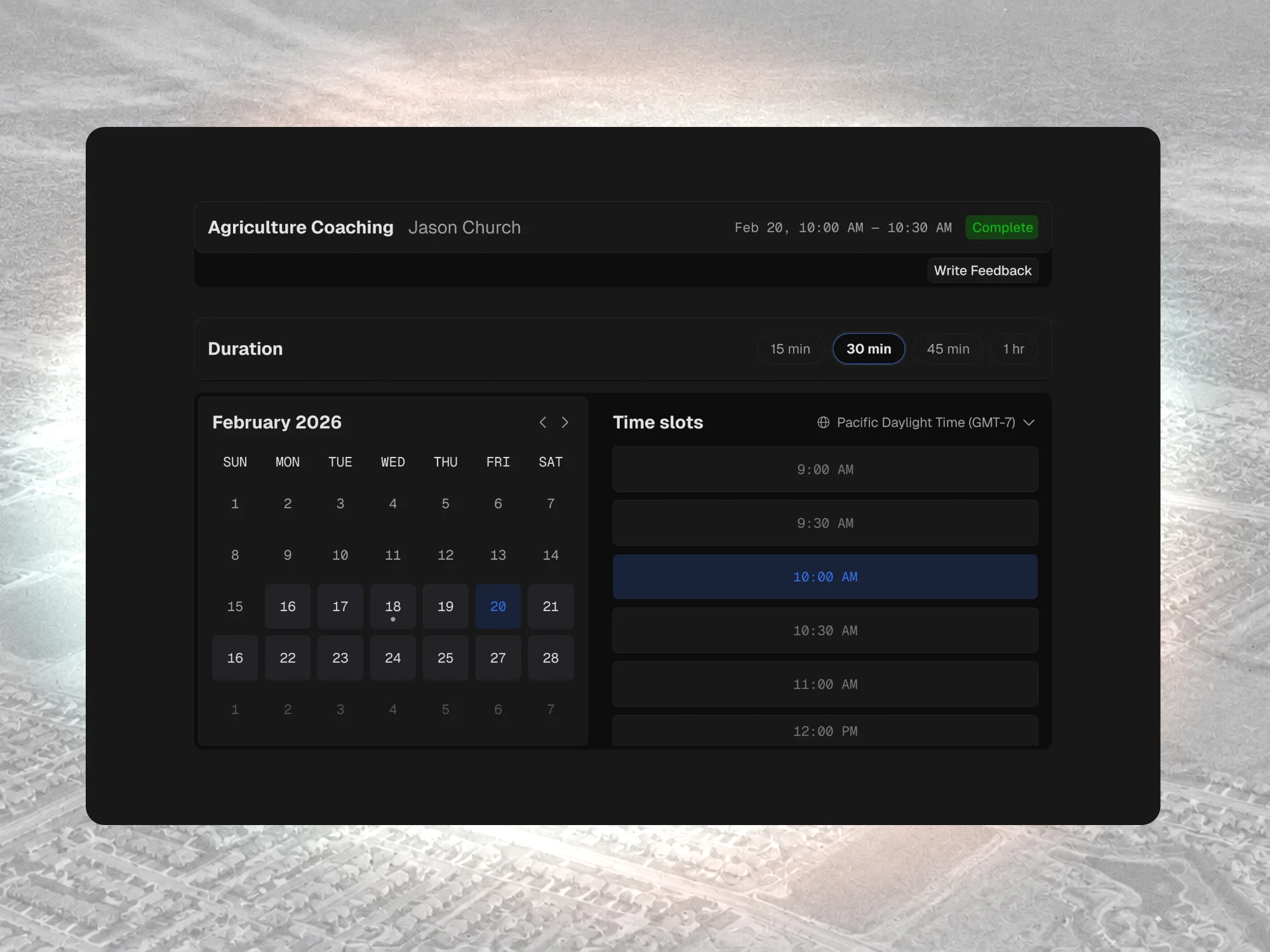Pick February 28 on calendar

551,658
